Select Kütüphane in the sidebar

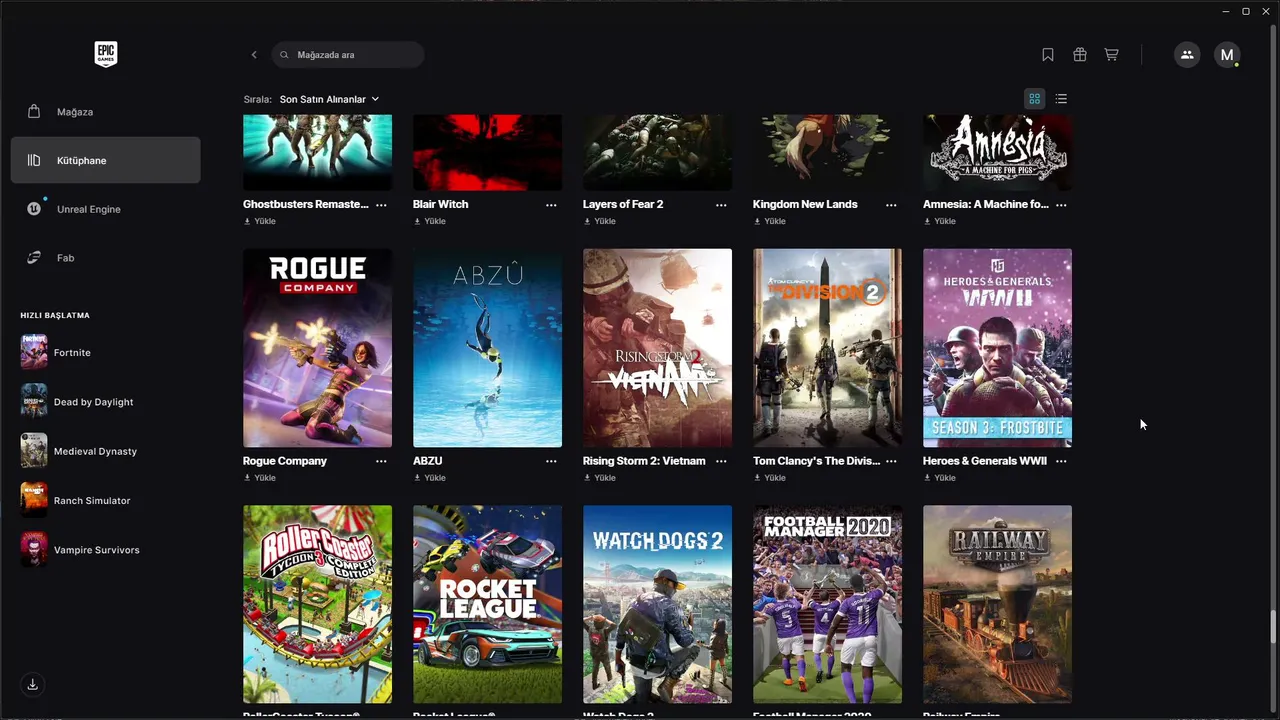point(106,160)
